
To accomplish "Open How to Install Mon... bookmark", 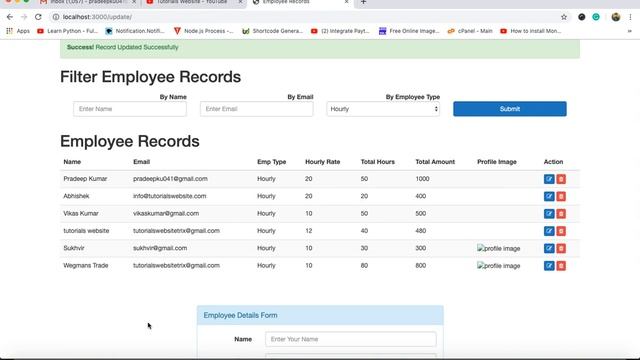I will click(x=531, y=31).
